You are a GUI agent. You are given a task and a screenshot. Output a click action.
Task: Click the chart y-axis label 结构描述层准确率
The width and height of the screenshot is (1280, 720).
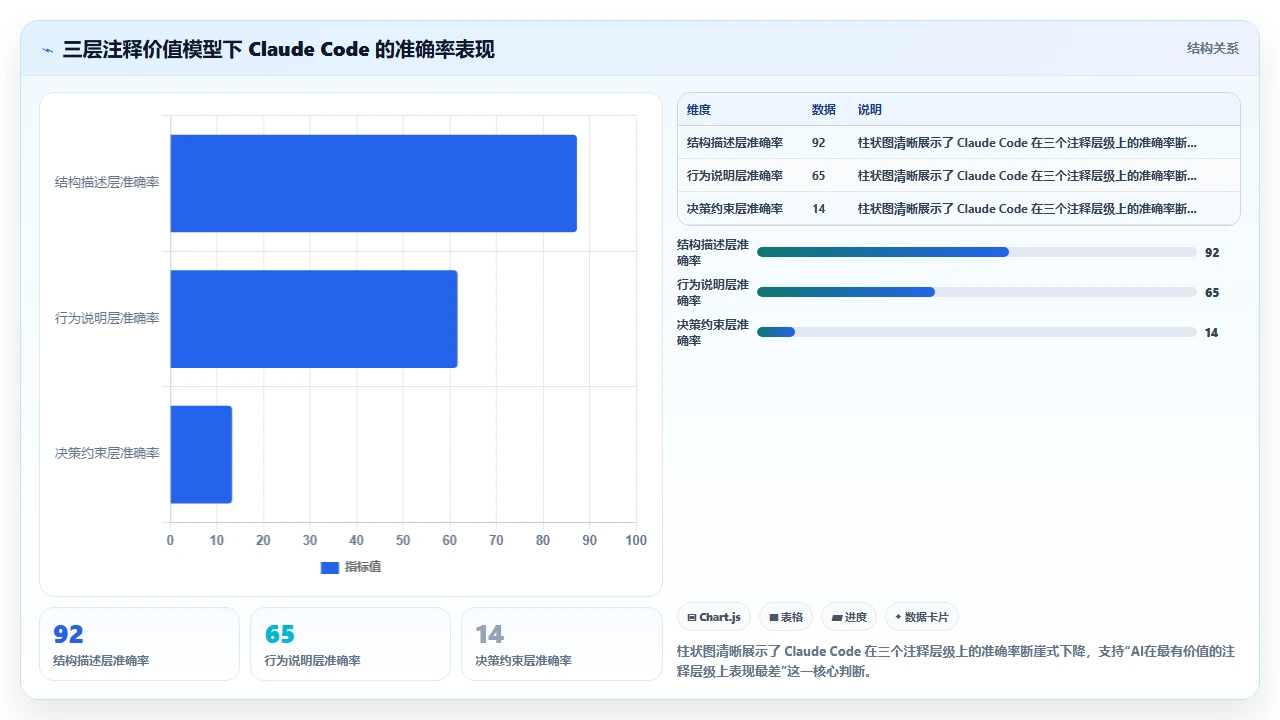pyautogui.click(x=107, y=183)
